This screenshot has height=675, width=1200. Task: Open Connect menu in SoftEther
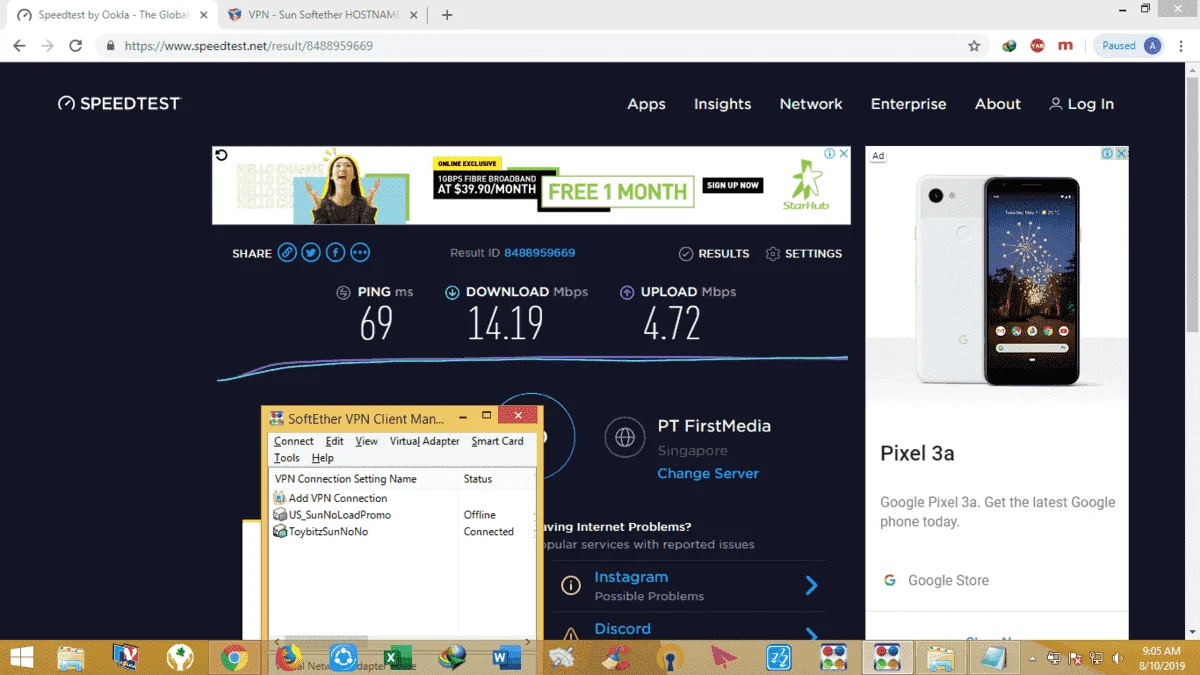[294, 441]
